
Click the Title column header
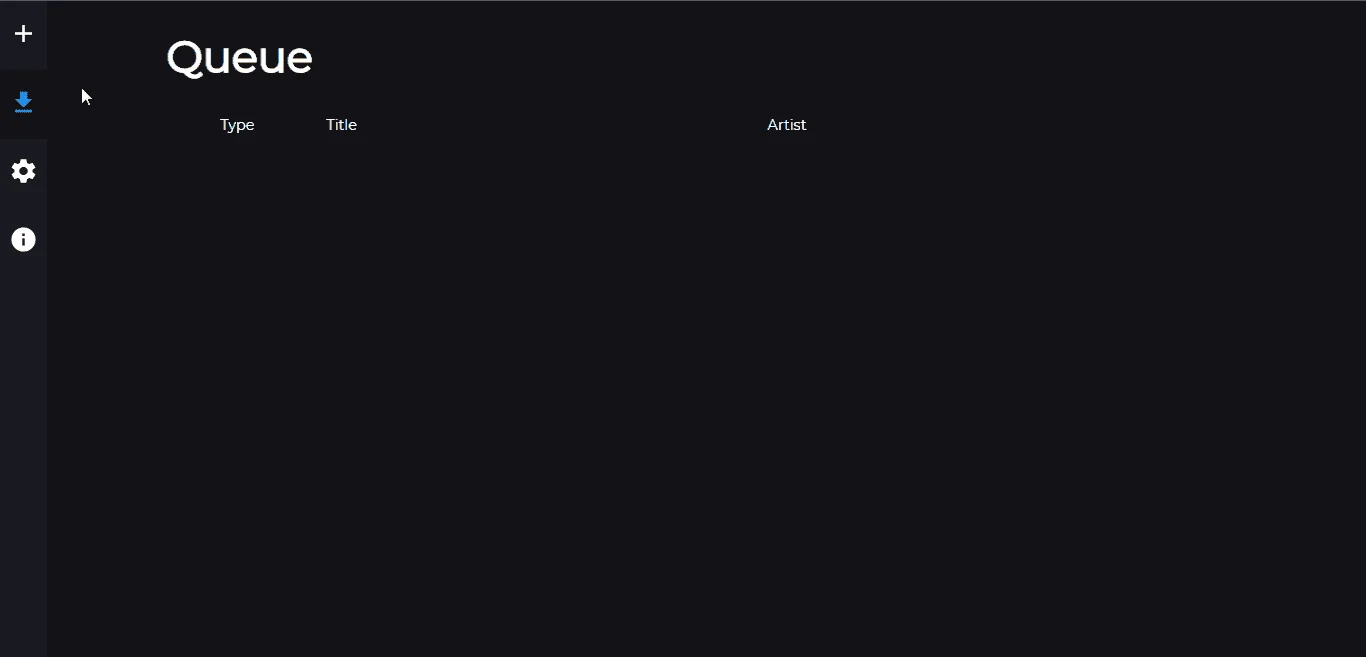[341, 125]
